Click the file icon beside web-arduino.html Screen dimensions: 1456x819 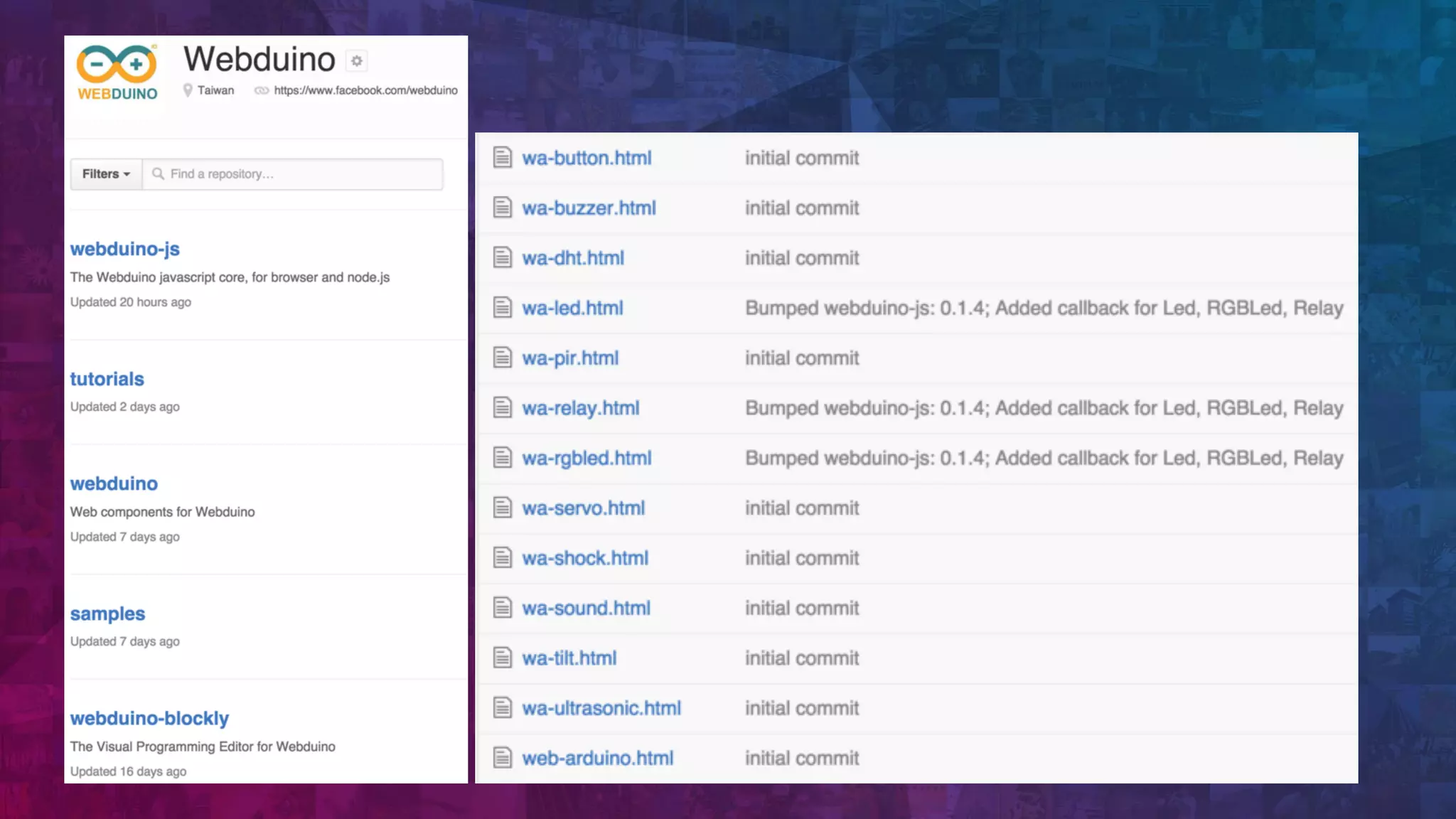(503, 758)
